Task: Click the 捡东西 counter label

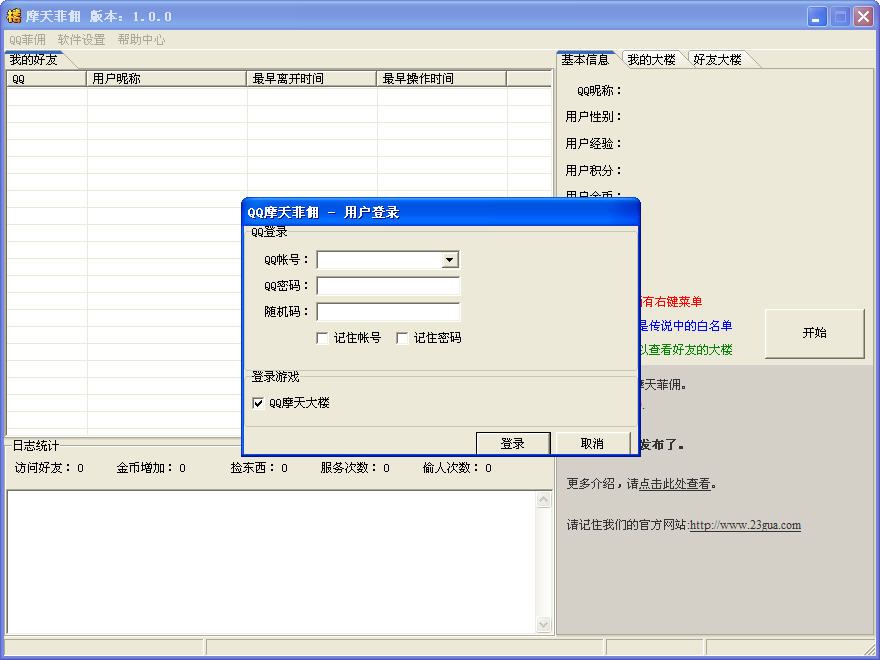Action: tap(253, 468)
